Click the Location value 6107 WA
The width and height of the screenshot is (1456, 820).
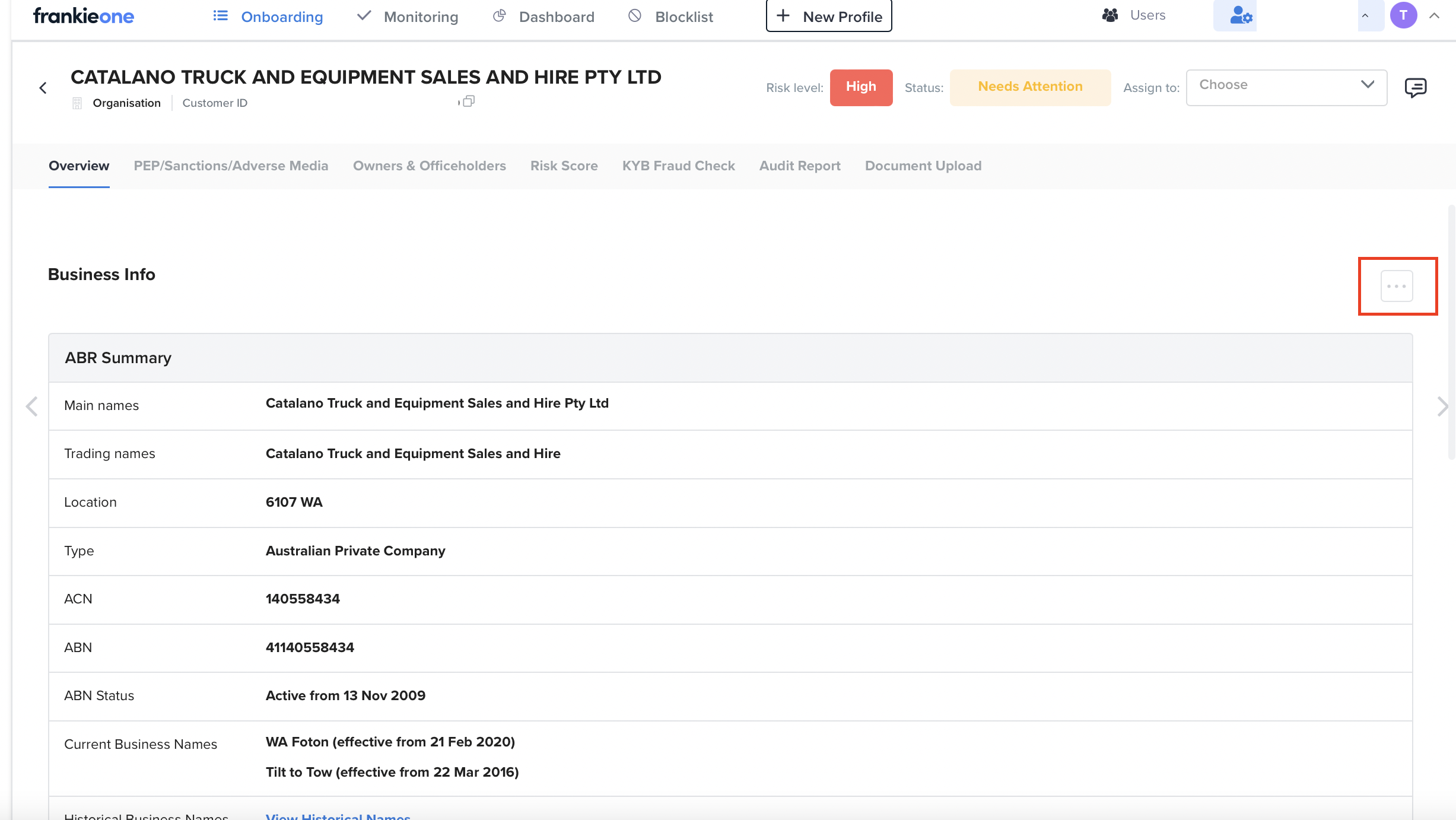(x=294, y=502)
